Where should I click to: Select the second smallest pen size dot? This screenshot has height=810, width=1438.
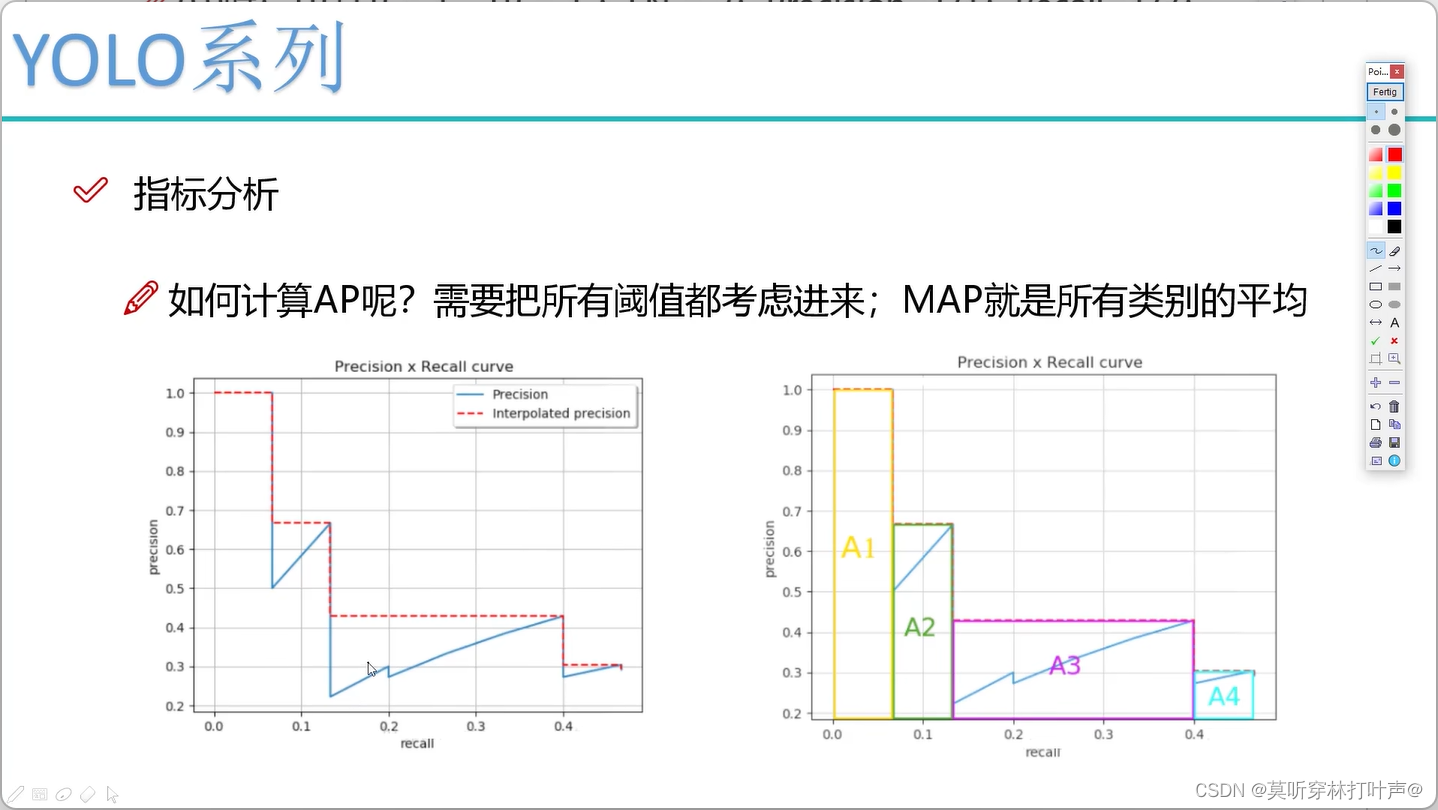(x=1394, y=111)
